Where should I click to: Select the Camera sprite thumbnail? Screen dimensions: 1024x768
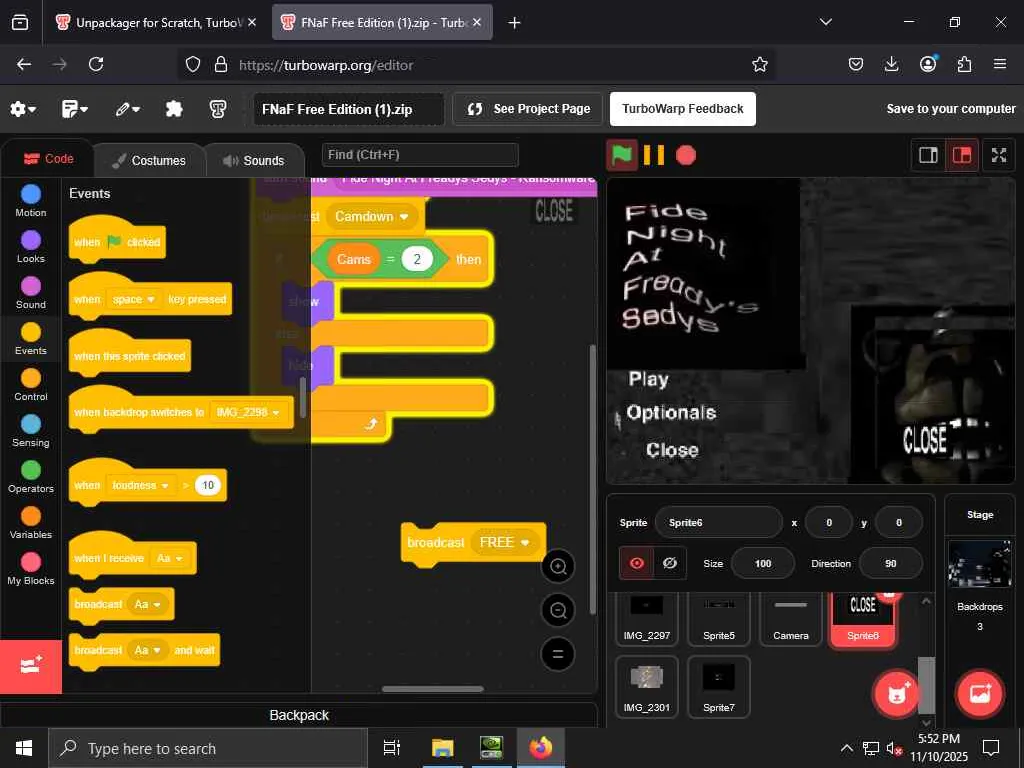point(791,618)
